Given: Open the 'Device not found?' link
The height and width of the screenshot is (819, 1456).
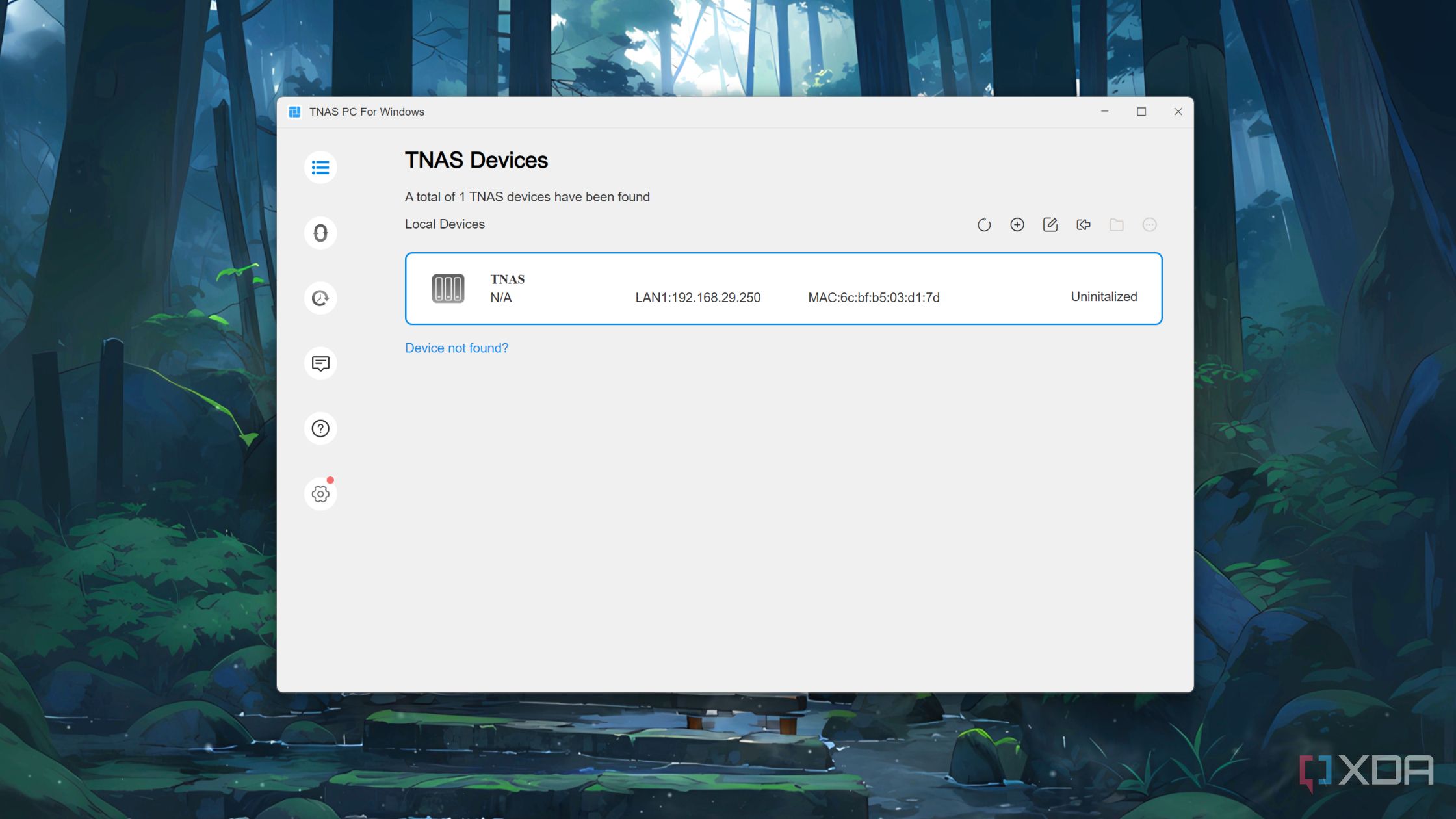Looking at the screenshot, I should point(456,348).
